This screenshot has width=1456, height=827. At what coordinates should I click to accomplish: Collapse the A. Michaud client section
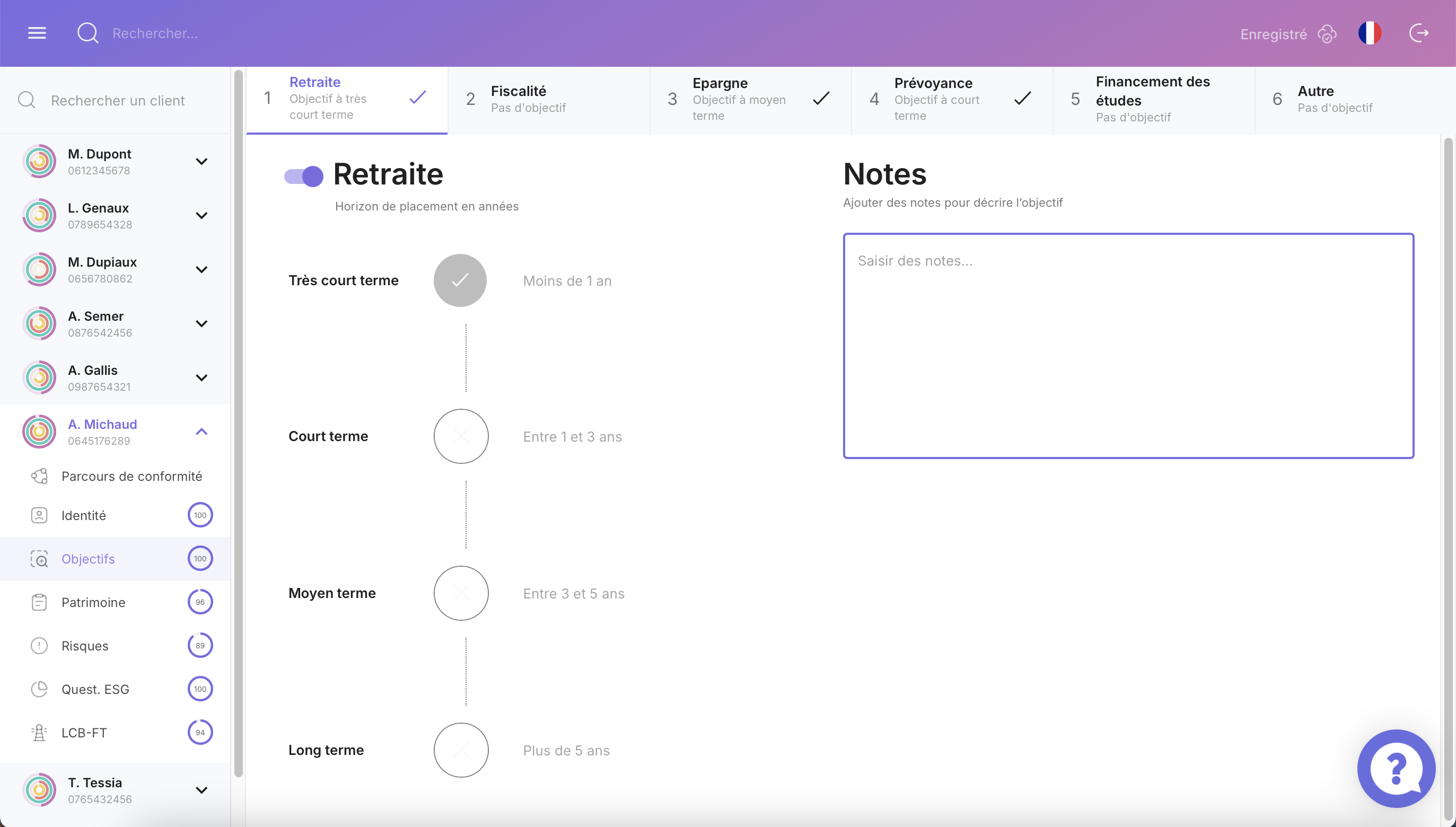click(x=201, y=432)
